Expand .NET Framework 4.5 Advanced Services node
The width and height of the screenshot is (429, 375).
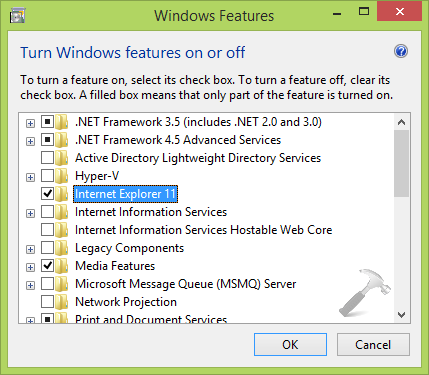click(x=30, y=141)
